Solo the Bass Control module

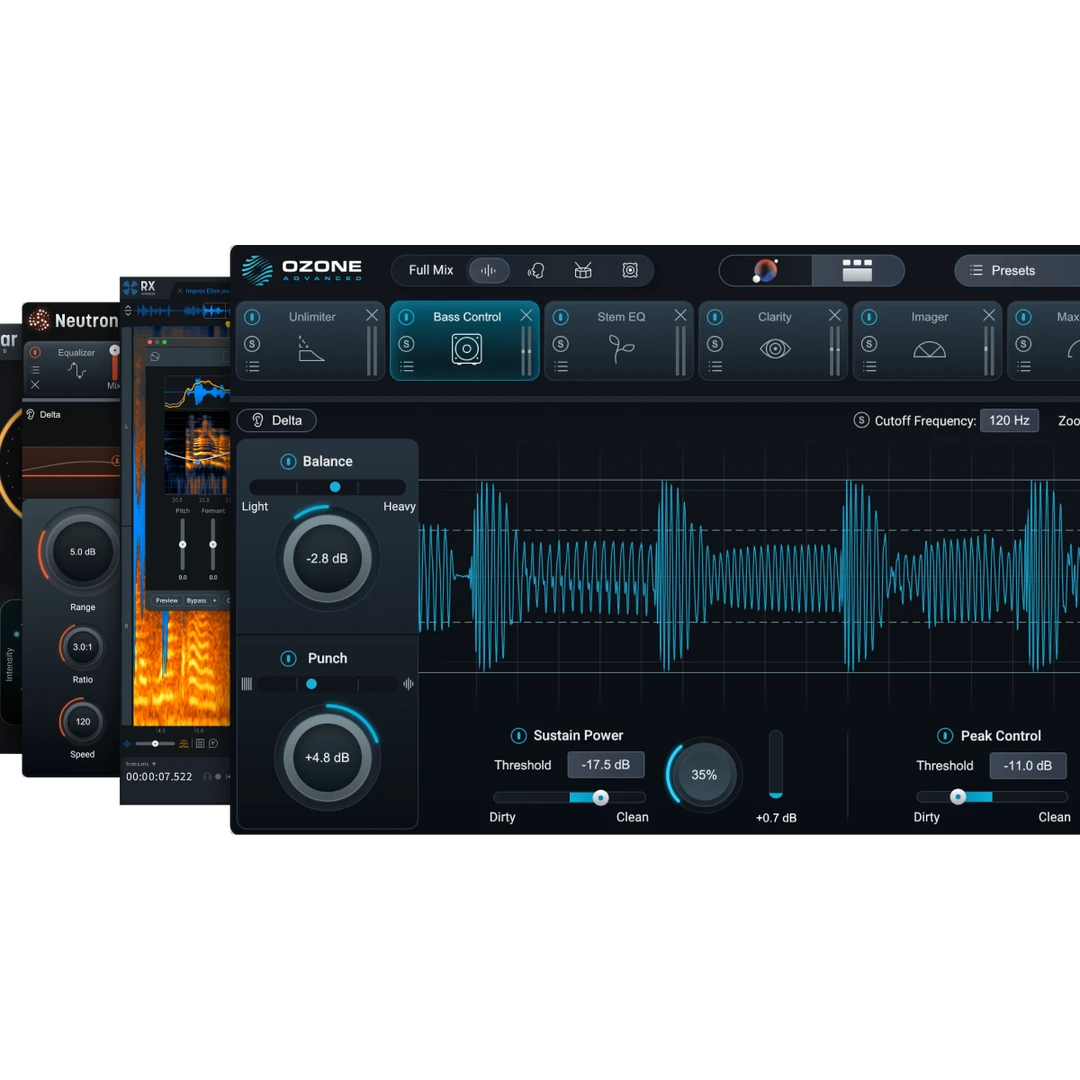406,344
